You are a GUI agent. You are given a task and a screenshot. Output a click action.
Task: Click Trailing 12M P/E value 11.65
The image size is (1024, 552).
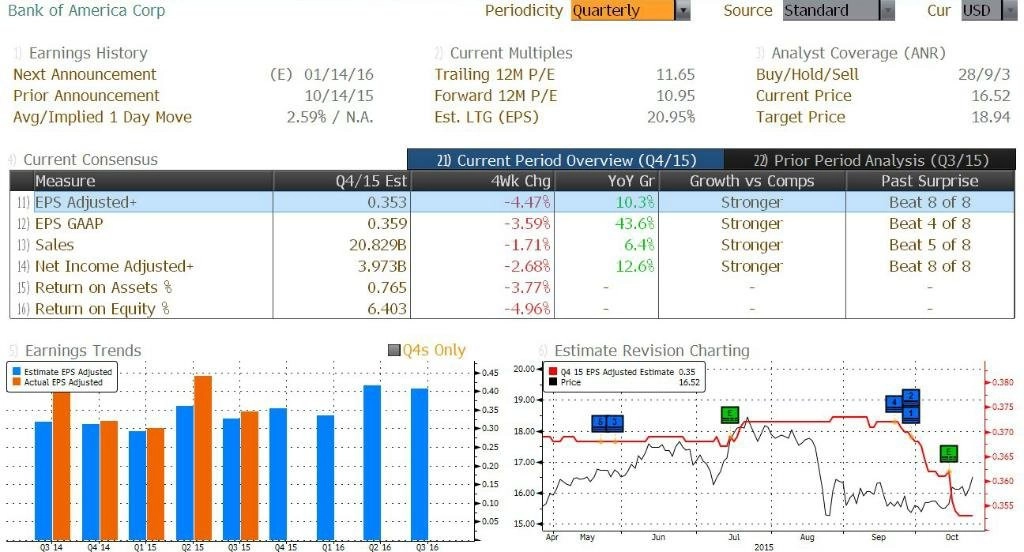675,74
